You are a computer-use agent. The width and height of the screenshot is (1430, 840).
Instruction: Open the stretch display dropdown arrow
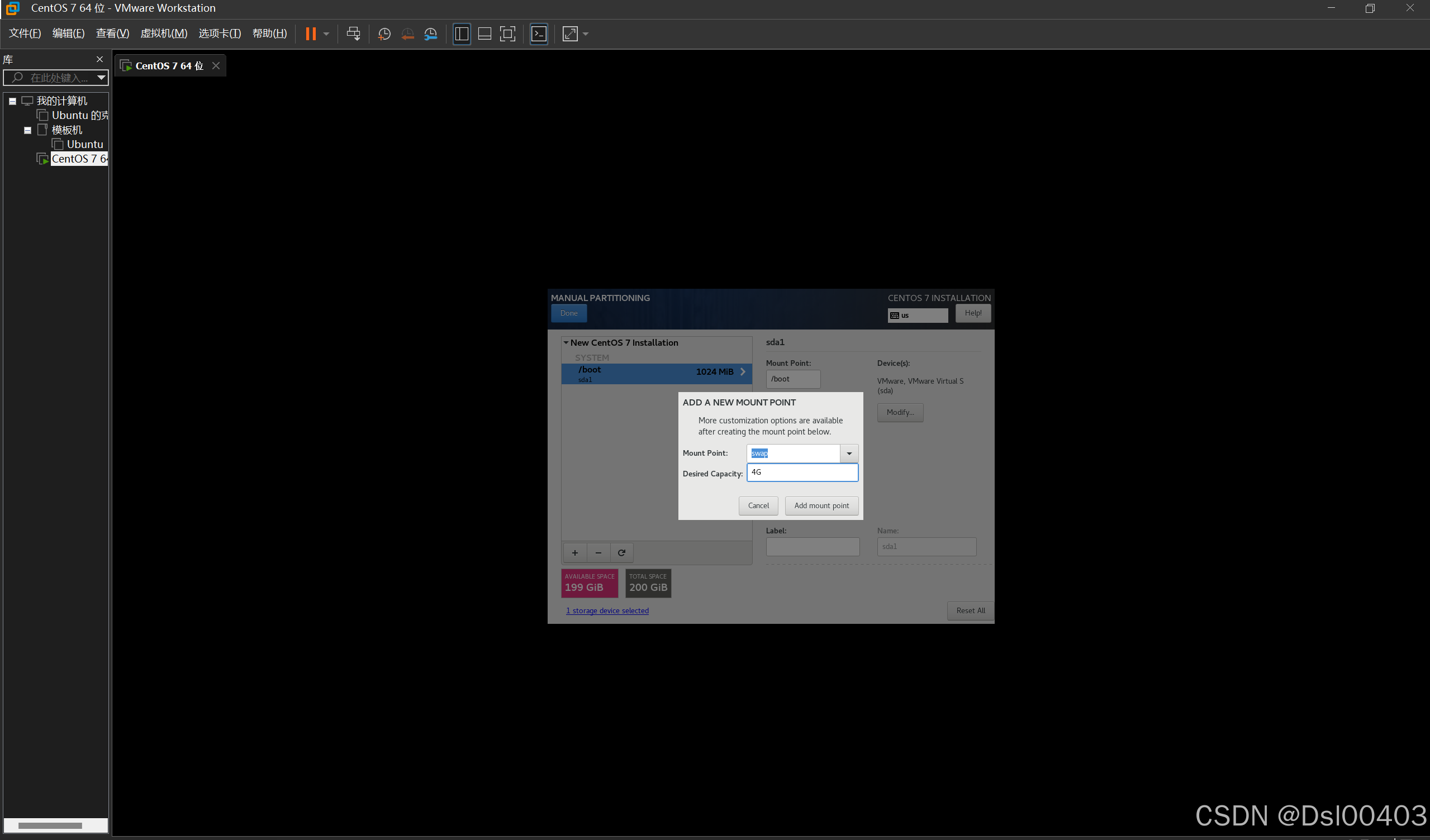[x=586, y=34]
